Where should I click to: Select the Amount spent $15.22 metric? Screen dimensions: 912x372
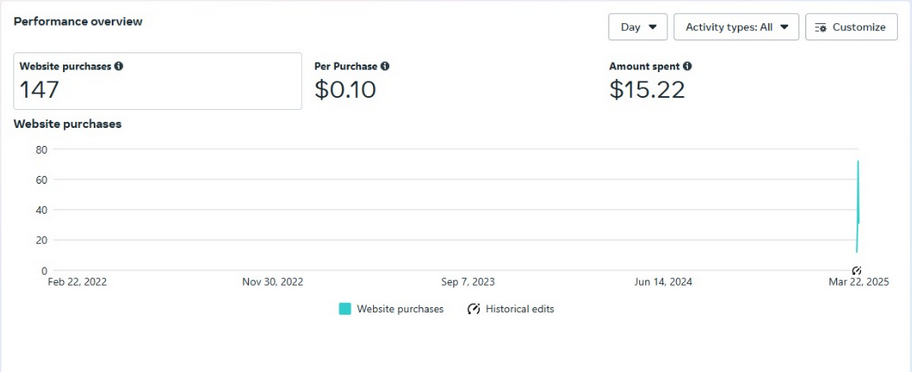point(650,81)
